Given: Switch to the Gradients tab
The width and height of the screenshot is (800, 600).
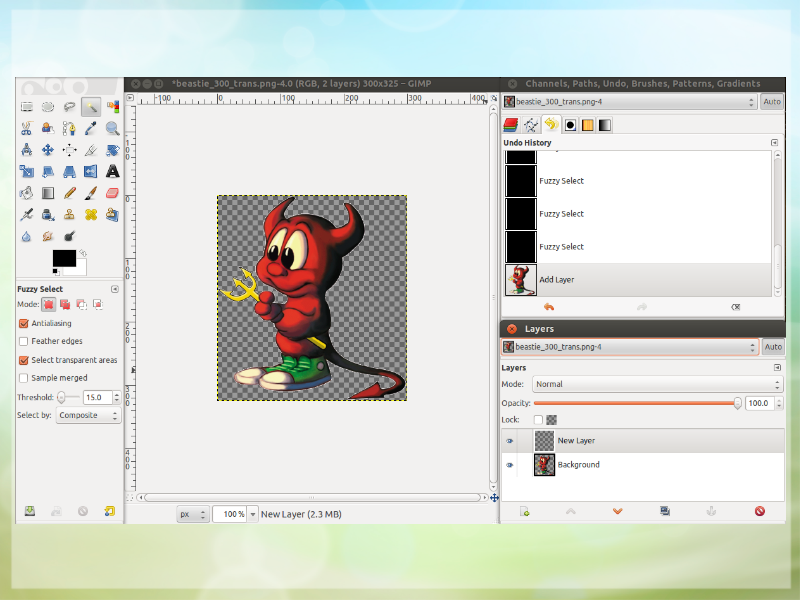Looking at the screenshot, I should [605, 125].
